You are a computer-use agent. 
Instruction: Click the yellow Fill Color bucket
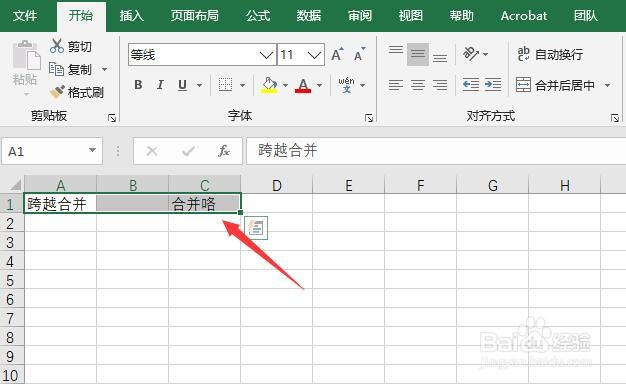coord(269,85)
